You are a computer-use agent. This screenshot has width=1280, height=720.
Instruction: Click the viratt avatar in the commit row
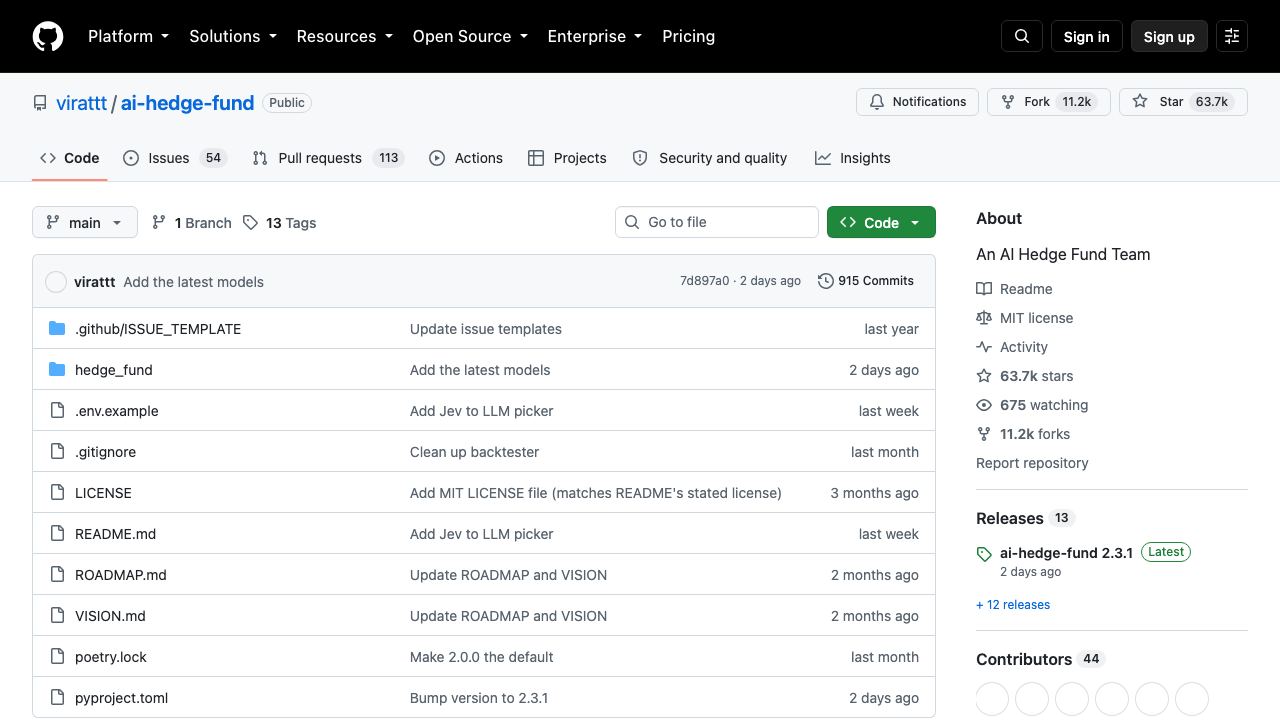point(56,282)
